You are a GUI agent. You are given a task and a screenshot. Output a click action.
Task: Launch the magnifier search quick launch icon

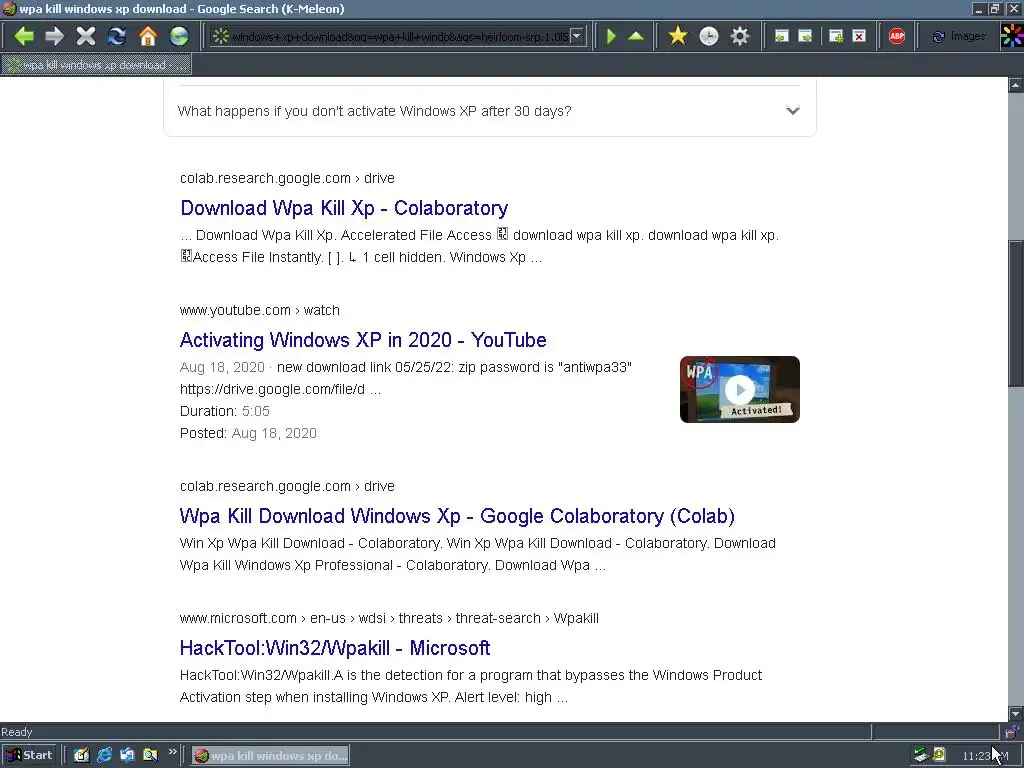point(150,755)
